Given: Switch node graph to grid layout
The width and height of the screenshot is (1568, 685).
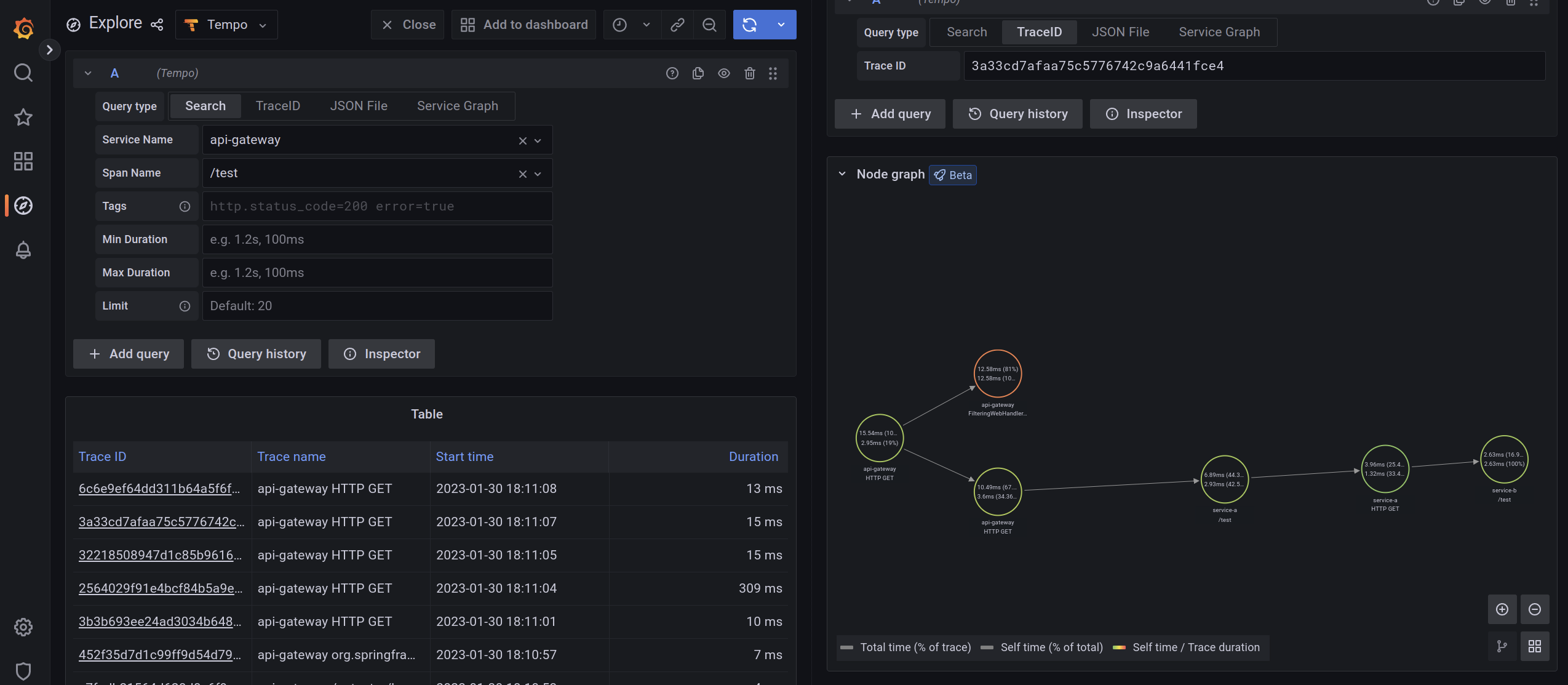Looking at the screenshot, I should [x=1534, y=646].
